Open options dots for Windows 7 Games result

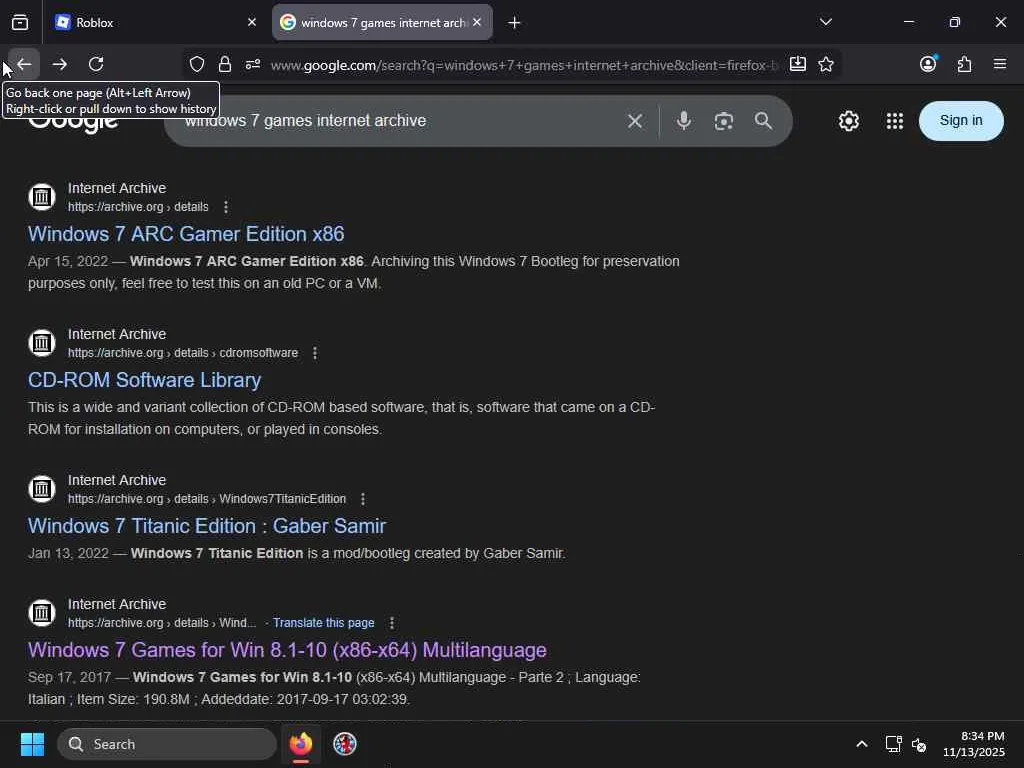pos(392,623)
